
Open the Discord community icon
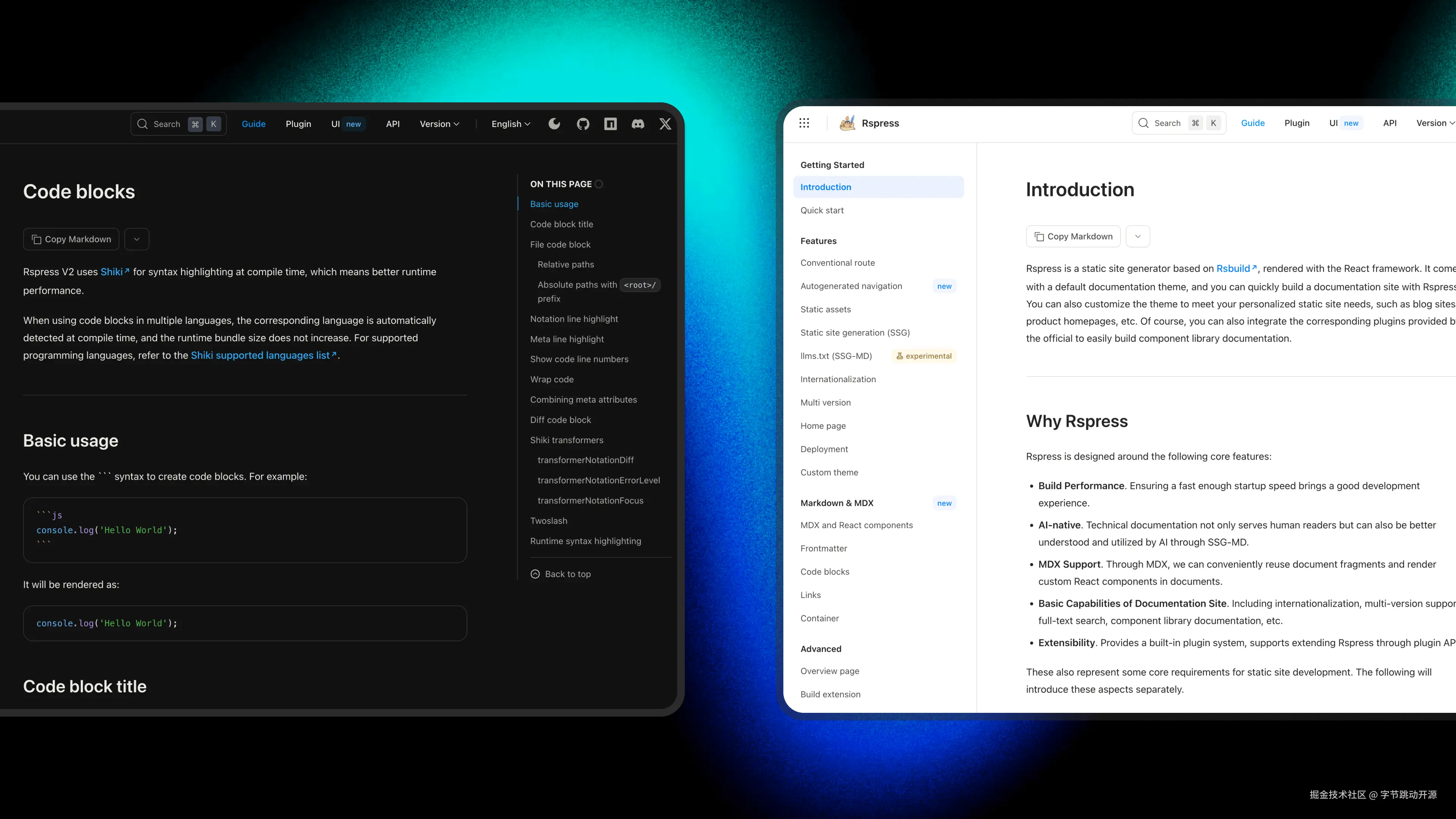[x=637, y=124]
